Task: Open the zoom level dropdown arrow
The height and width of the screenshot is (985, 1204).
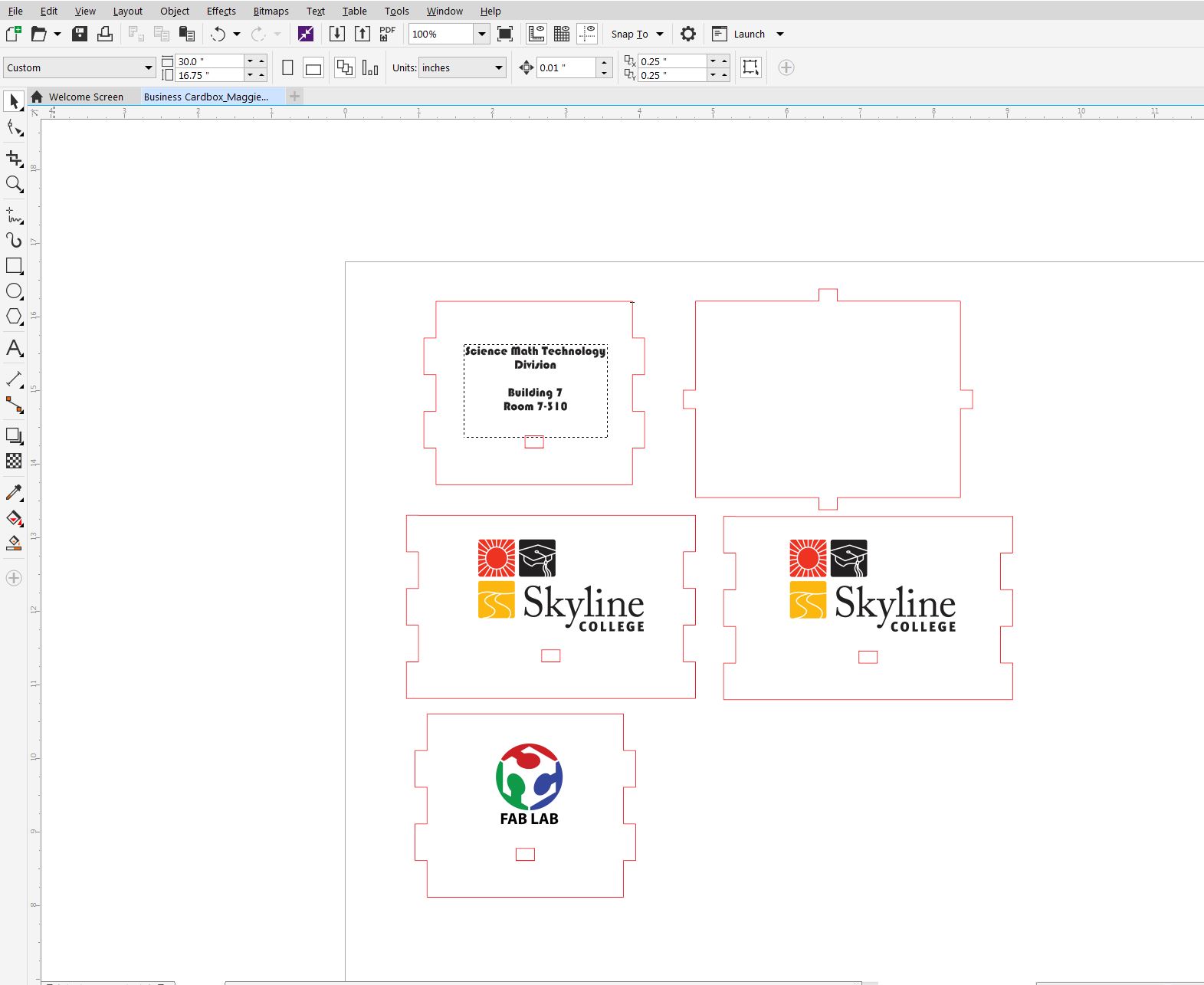Action: click(481, 34)
